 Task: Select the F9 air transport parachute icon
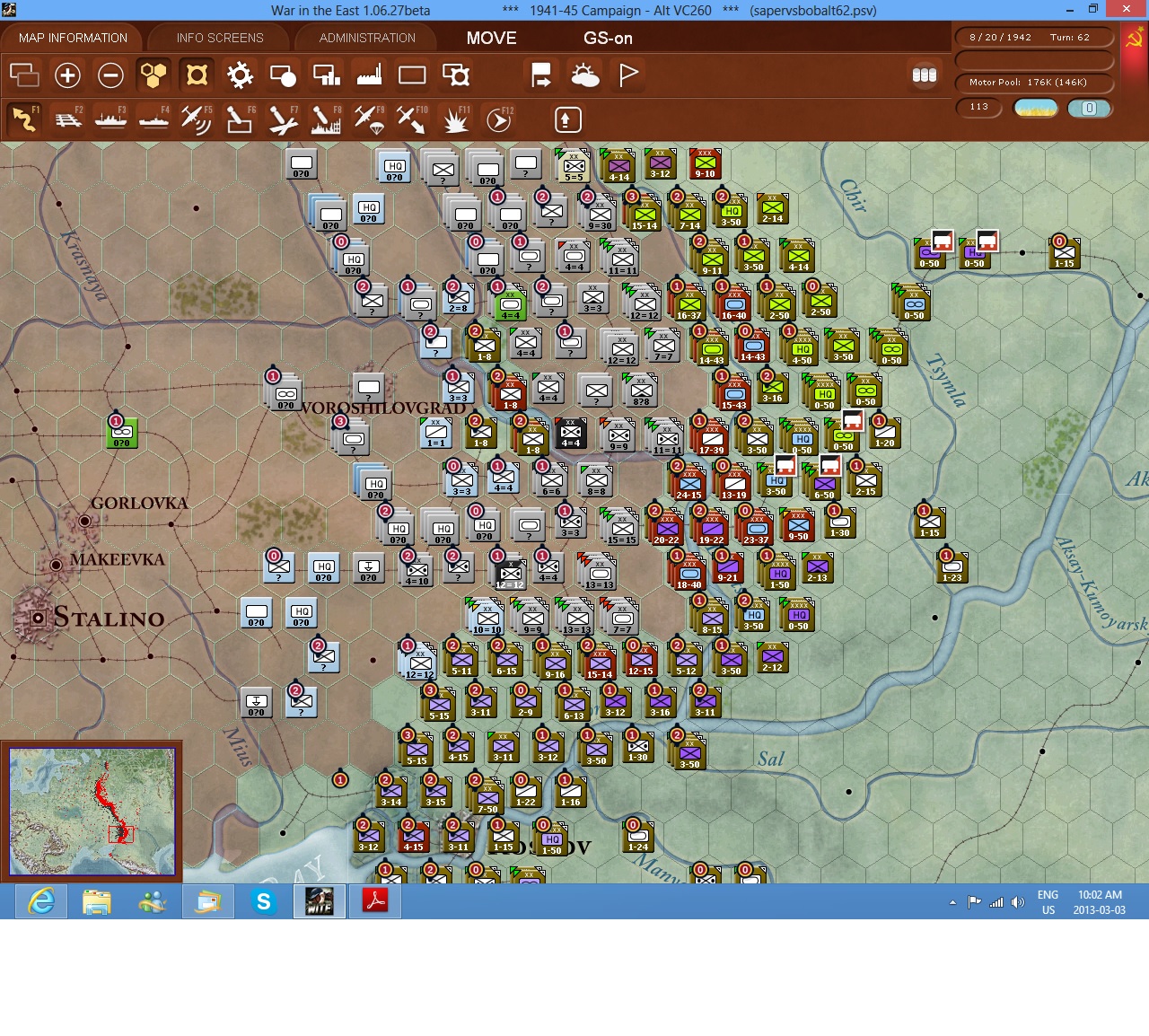369,119
